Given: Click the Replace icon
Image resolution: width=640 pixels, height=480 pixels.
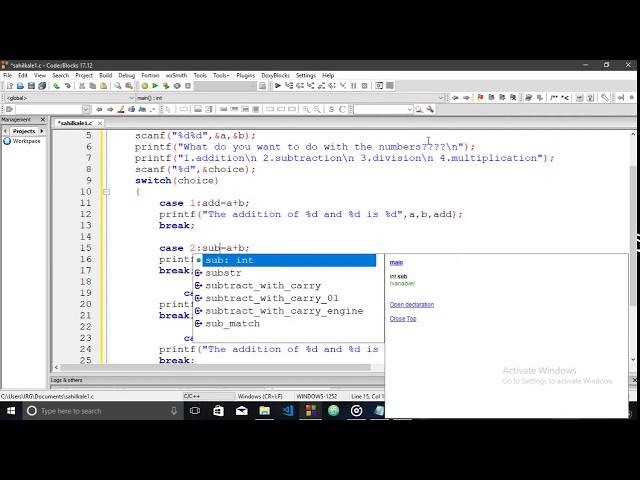Looking at the screenshot, I should pos(129,86).
